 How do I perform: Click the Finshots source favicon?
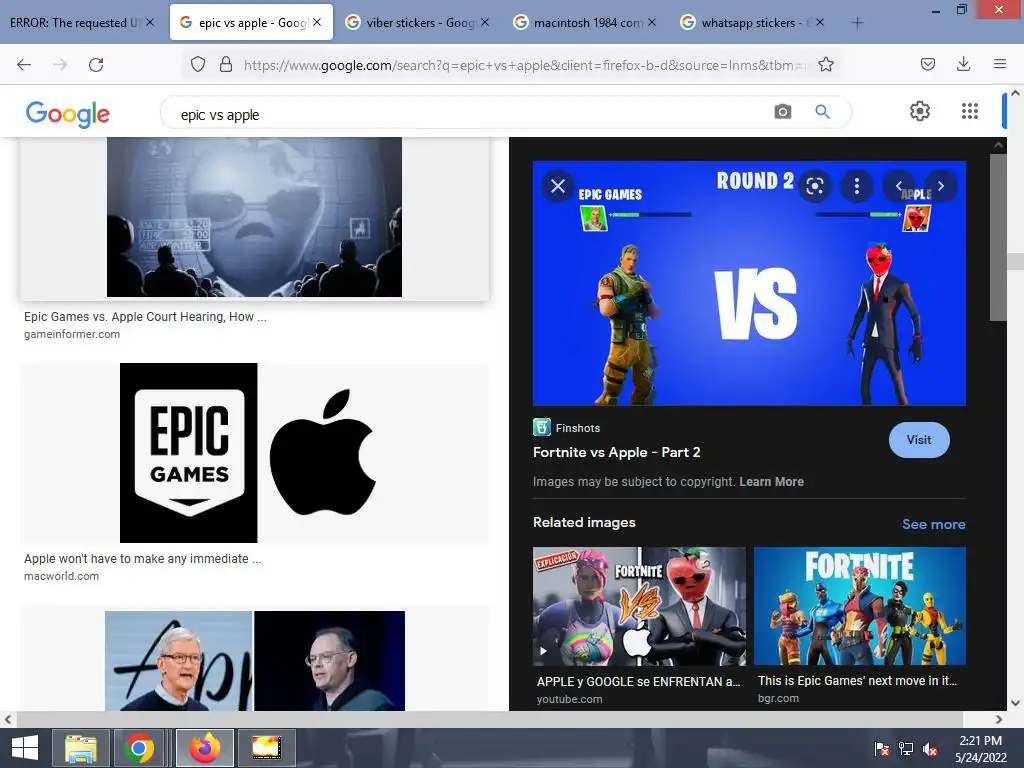click(x=541, y=427)
